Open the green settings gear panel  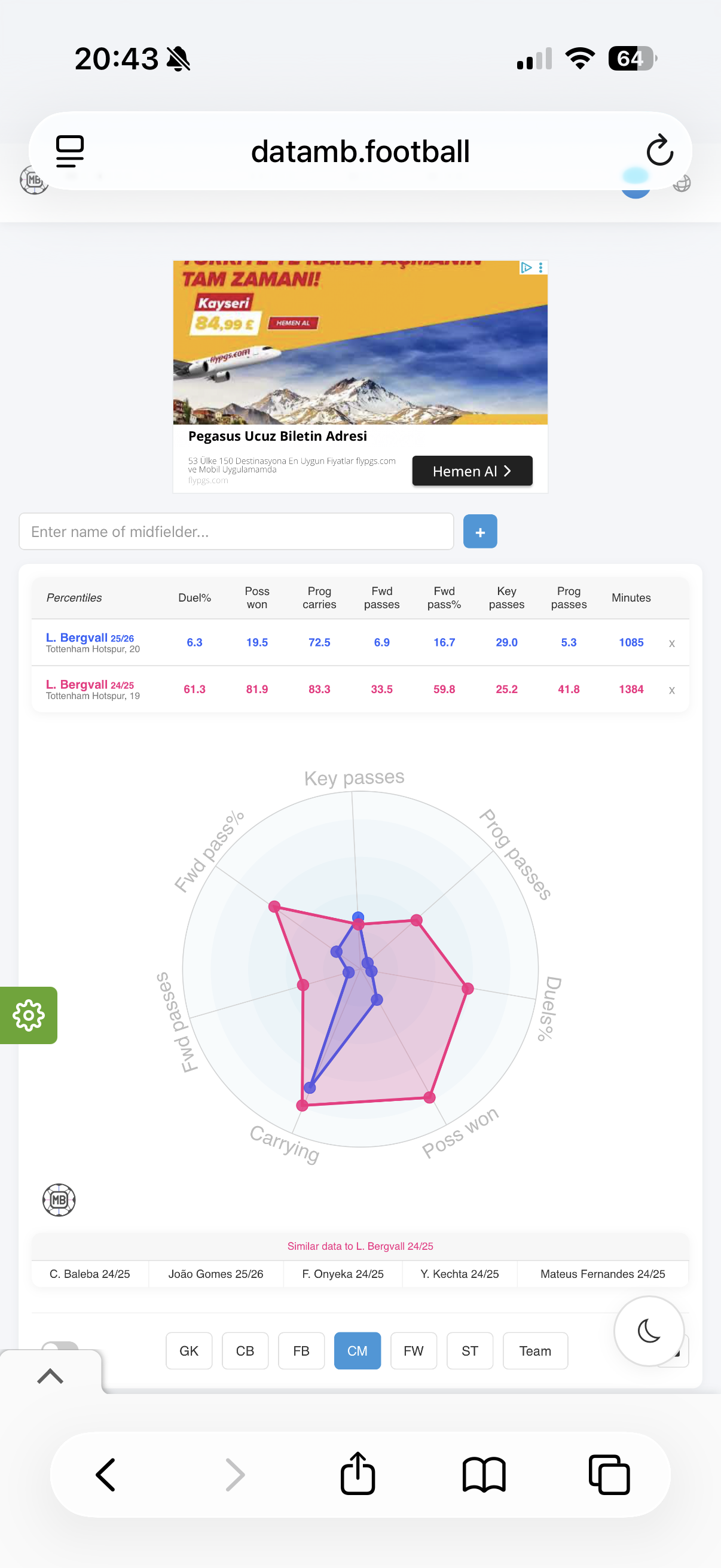pos(29,1015)
